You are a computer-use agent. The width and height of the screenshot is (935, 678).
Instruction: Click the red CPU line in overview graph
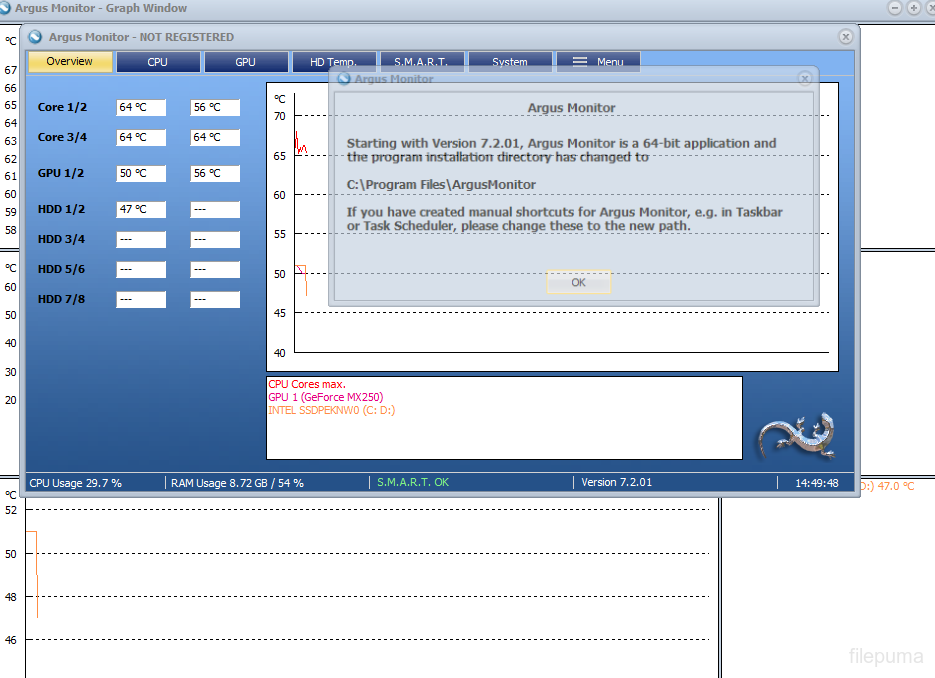301,144
